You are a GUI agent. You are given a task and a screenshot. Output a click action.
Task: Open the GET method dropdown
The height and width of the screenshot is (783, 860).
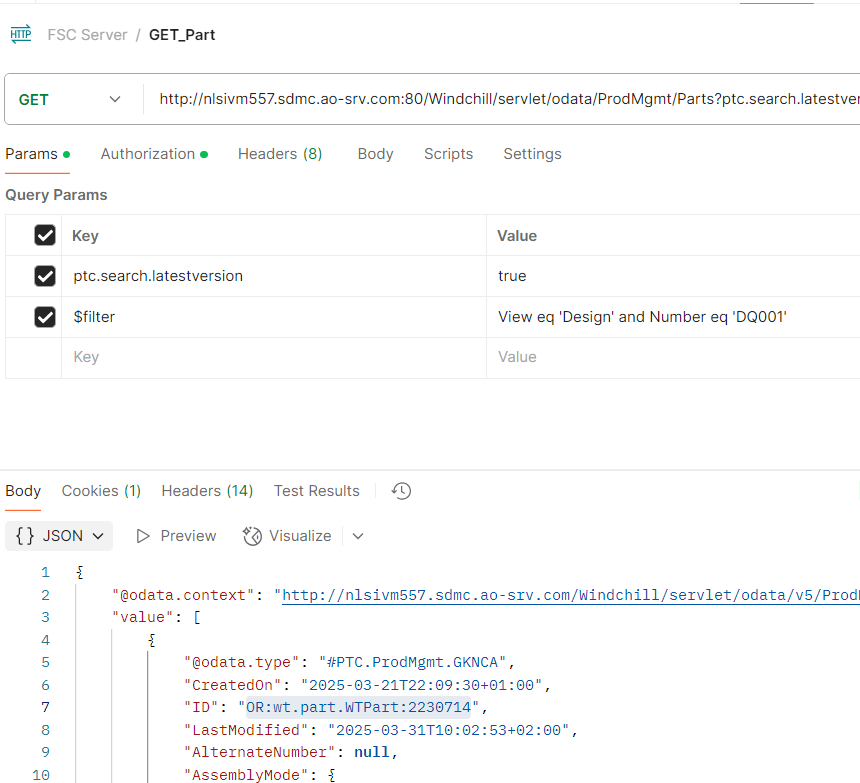point(114,99)
